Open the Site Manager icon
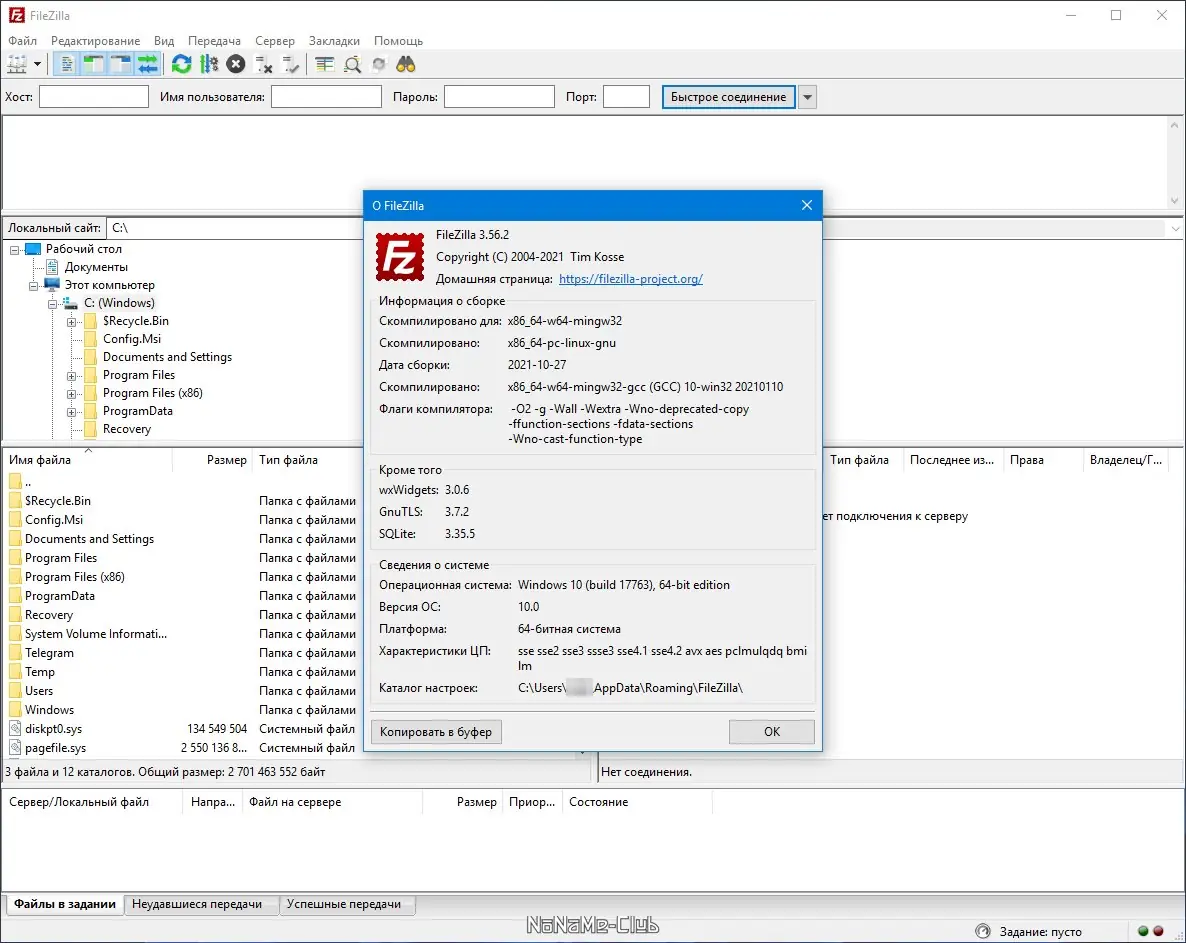This screenshot has height=943, width=1186. click(17, 64)
